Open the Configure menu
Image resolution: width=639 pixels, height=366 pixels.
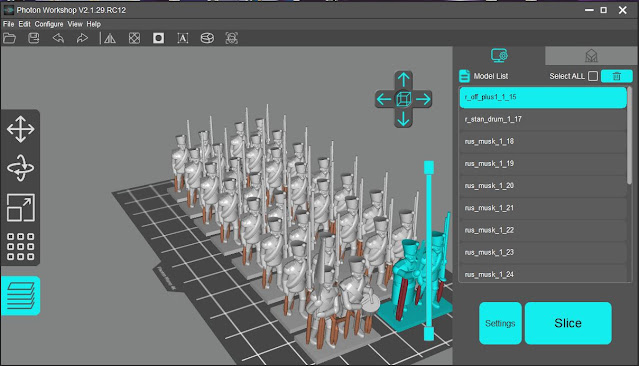coord(49,24)
